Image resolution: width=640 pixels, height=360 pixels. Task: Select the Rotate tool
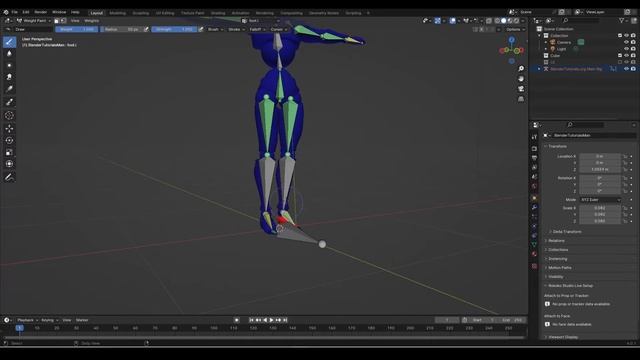coord(9,140)
